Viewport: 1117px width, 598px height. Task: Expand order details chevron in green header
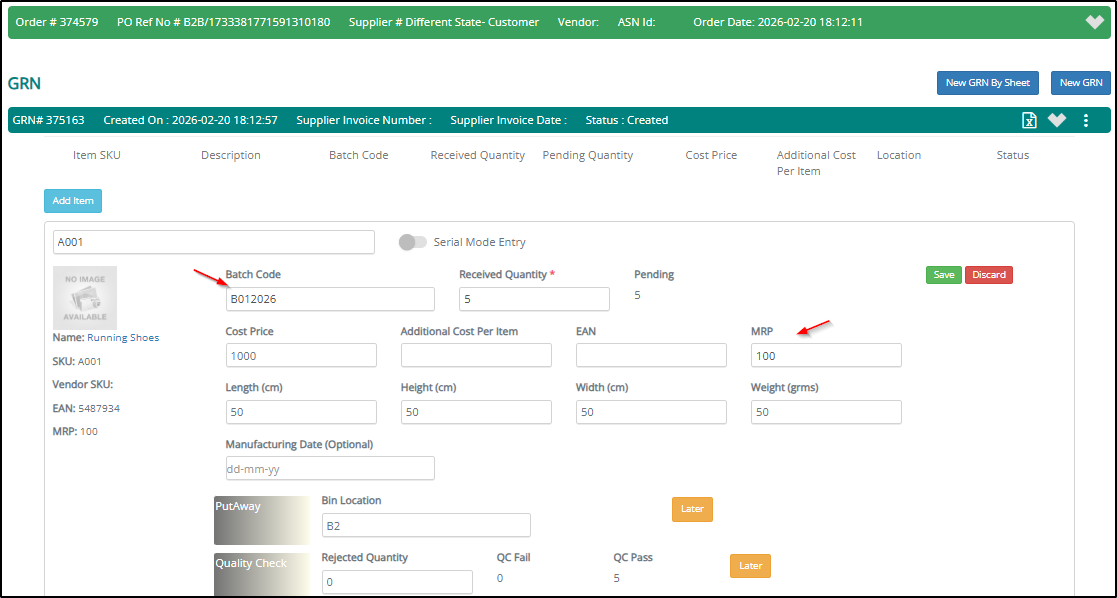point(1095,22)
